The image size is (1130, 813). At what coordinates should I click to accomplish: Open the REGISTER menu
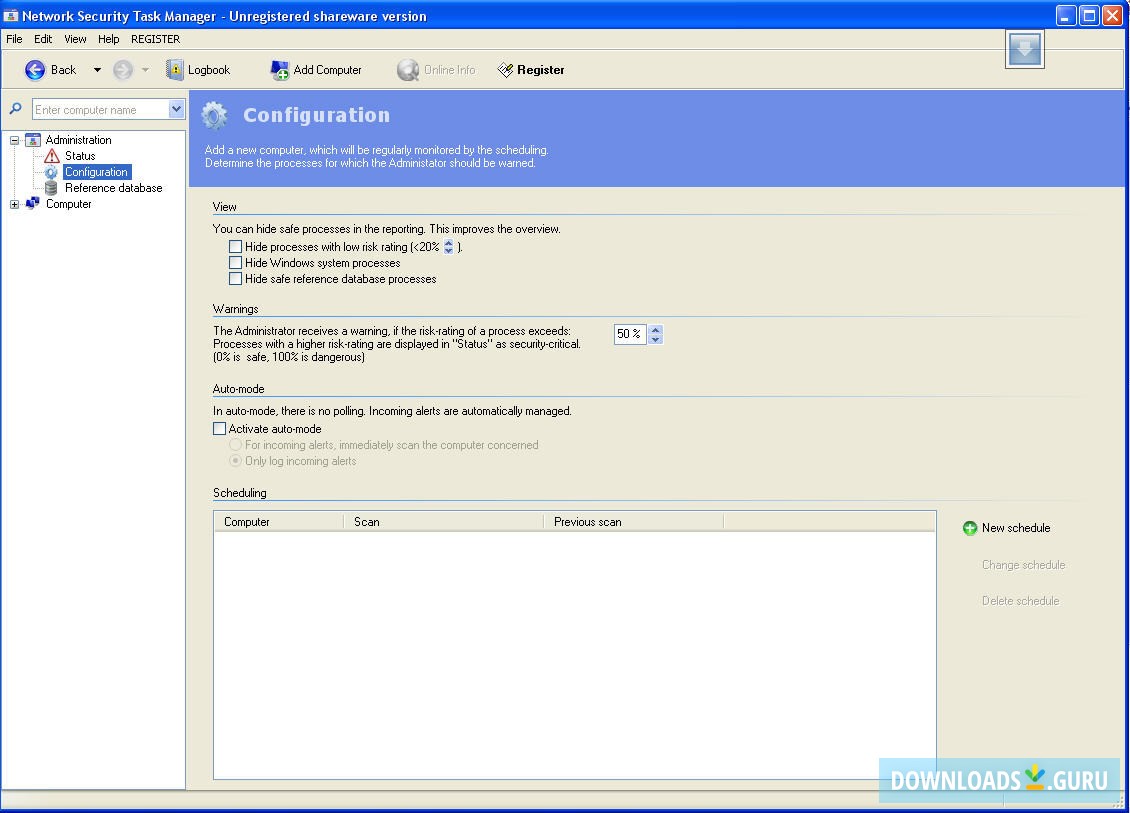[156, 39]
